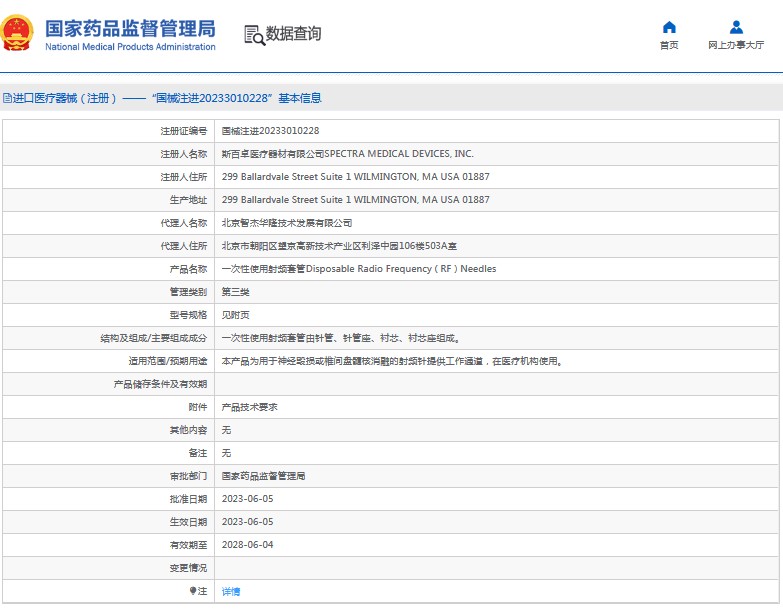Click 网上办事大厅 text link
Viewport: 783px width, 611px height.
coord(736,45)
